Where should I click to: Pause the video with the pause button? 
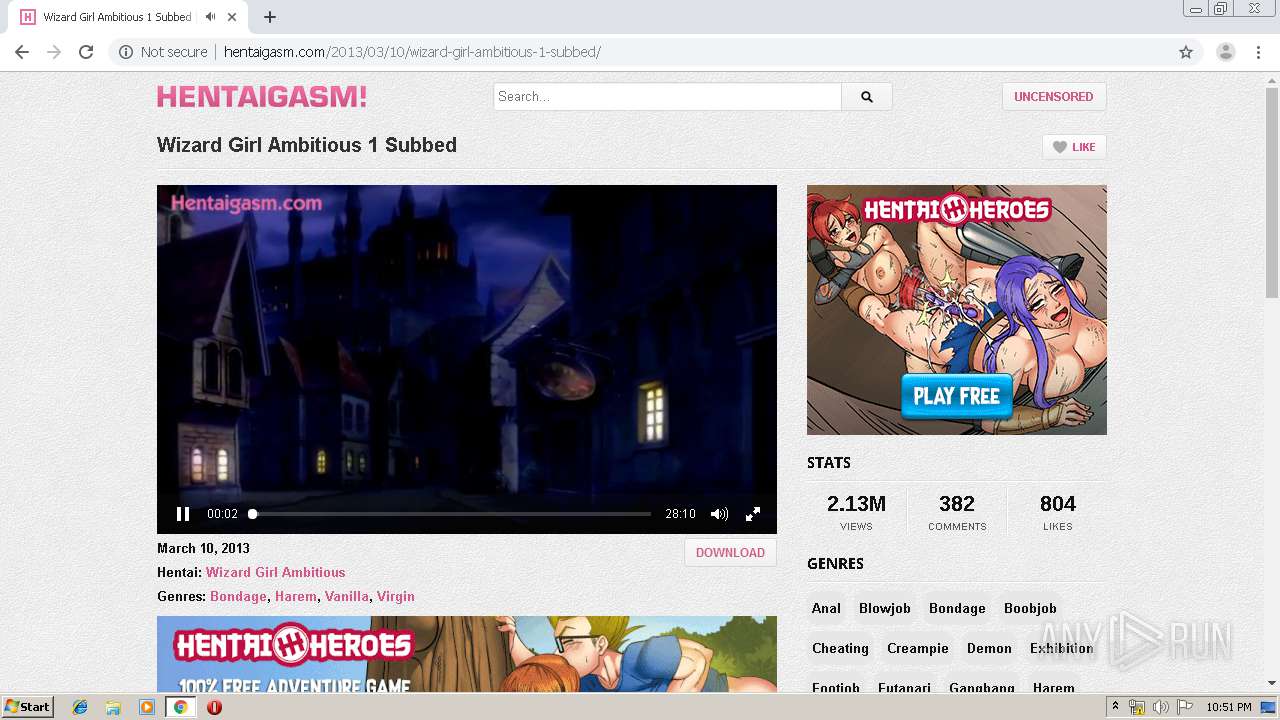183,514
